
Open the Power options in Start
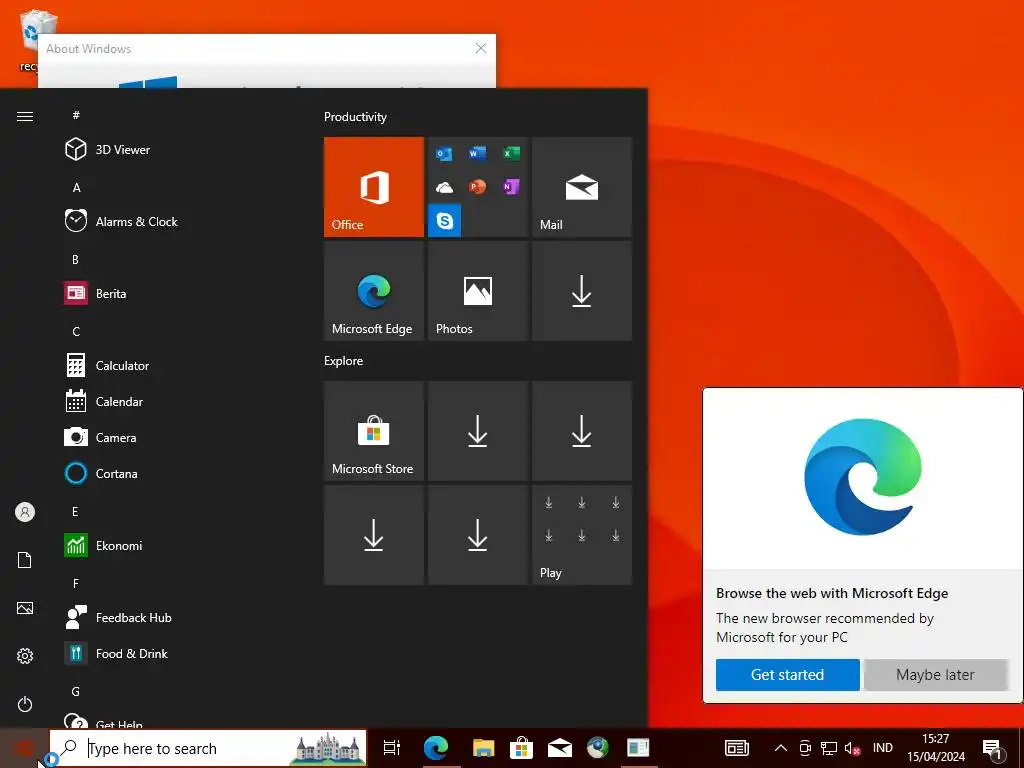click(25, 704)
